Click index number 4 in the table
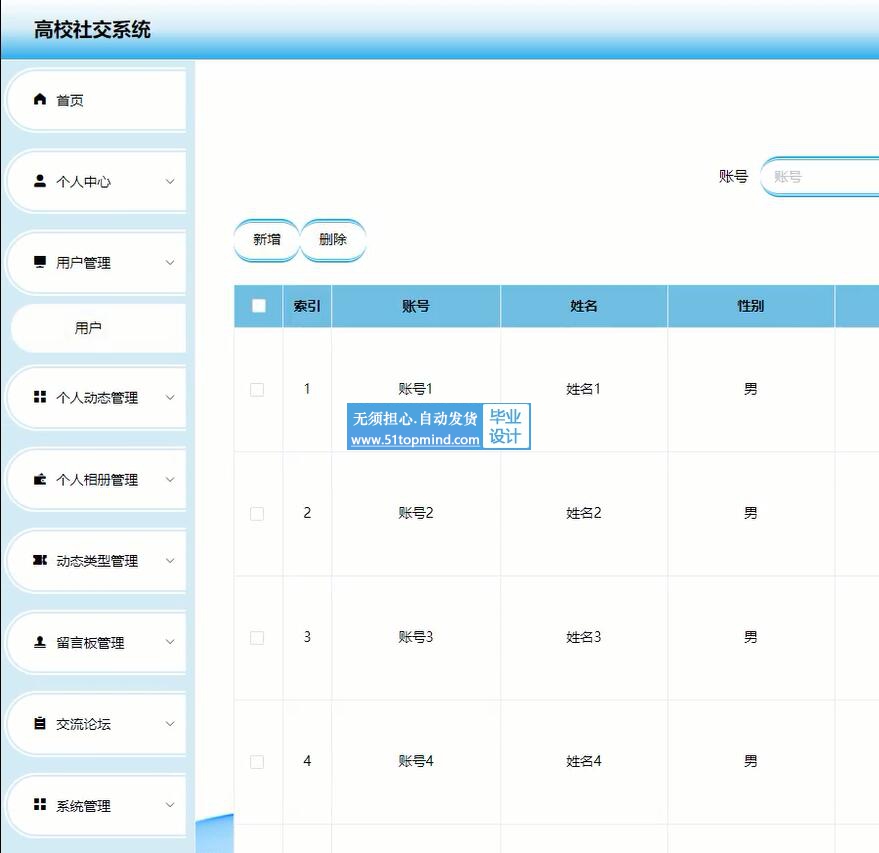 (x=307, y=761)
